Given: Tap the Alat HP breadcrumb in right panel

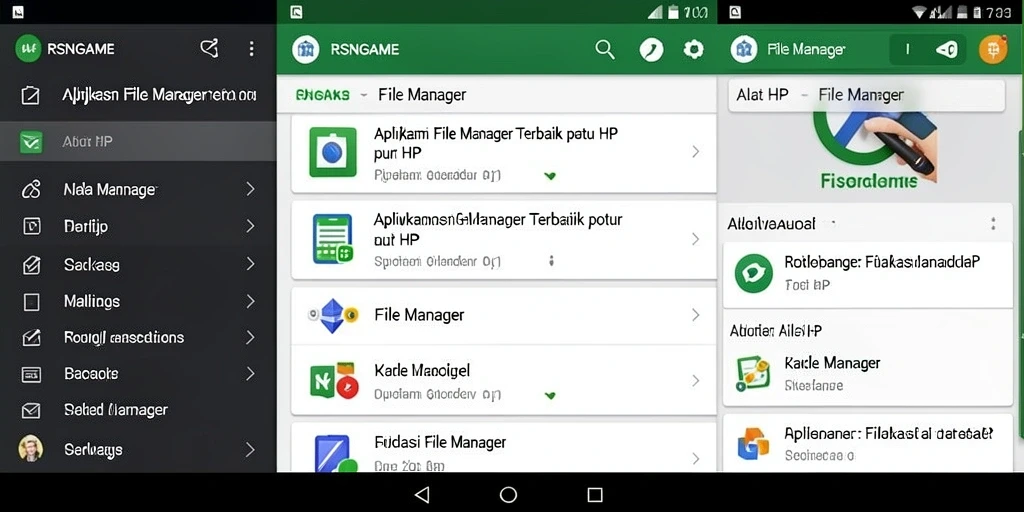Looking at the screenshot, I should point(762,95).
